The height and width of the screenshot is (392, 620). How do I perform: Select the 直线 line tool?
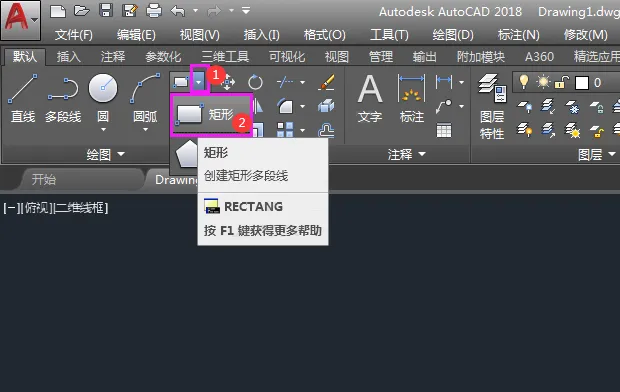pyautogui.click(x=23, y=98)
